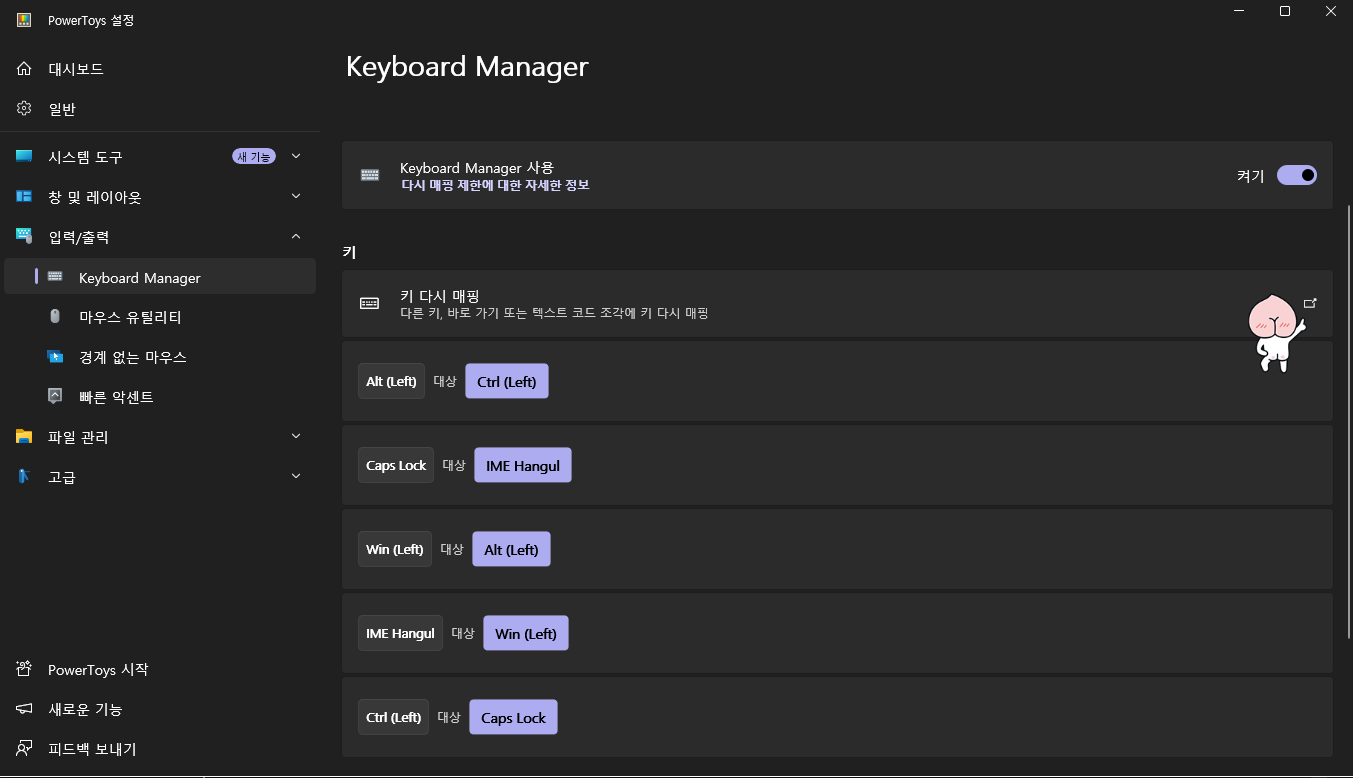Click the Ctrl (Left) target key chip

[x=507, y=381]
